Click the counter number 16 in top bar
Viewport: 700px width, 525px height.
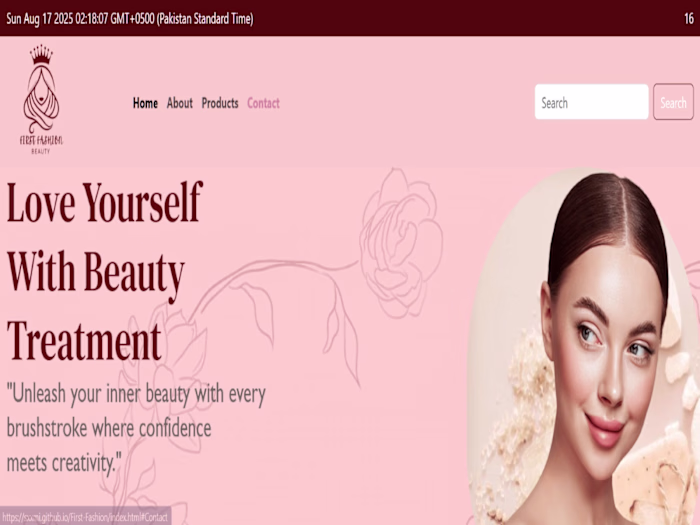pyautogui.click(x=689, y=19)
